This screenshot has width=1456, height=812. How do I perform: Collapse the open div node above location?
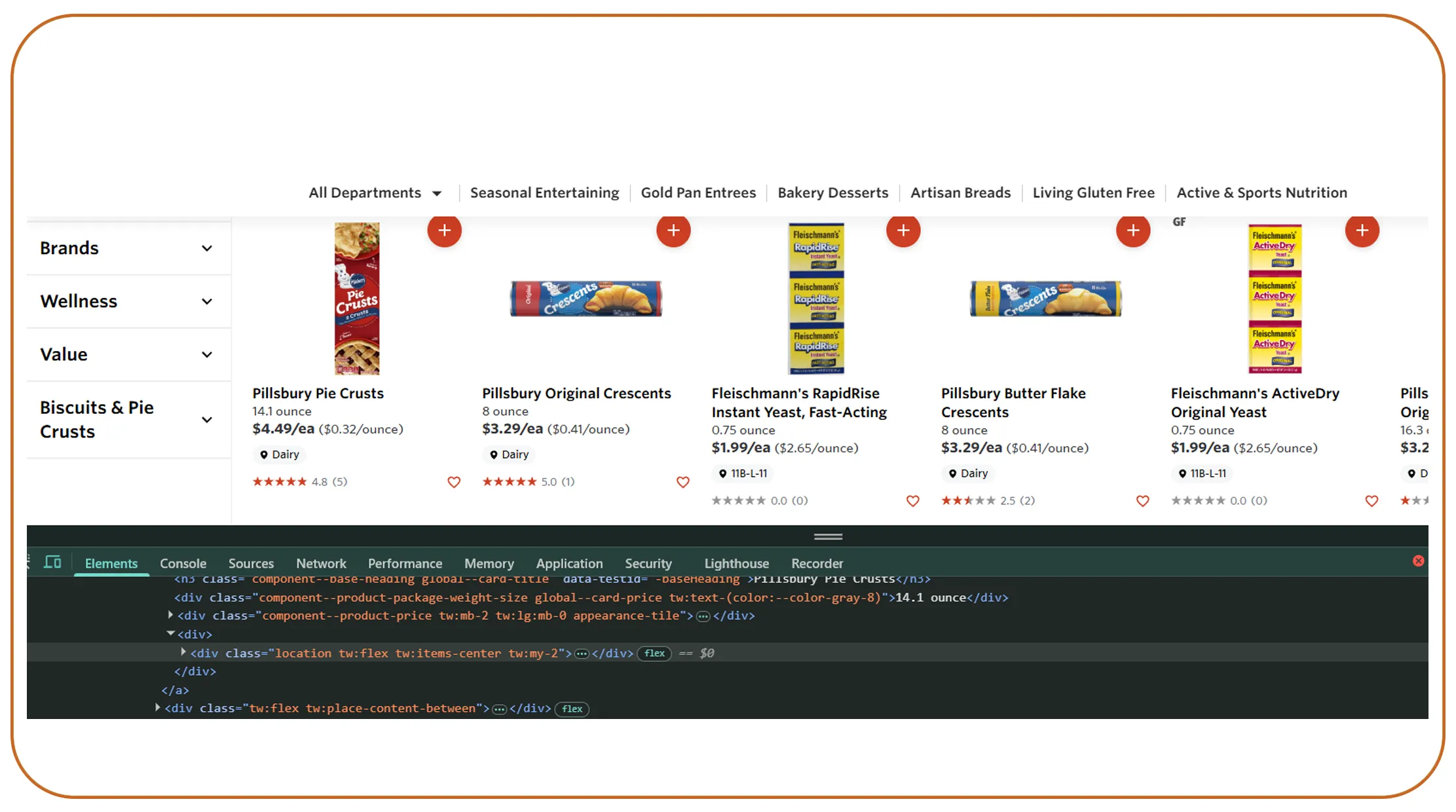point(170,634)
